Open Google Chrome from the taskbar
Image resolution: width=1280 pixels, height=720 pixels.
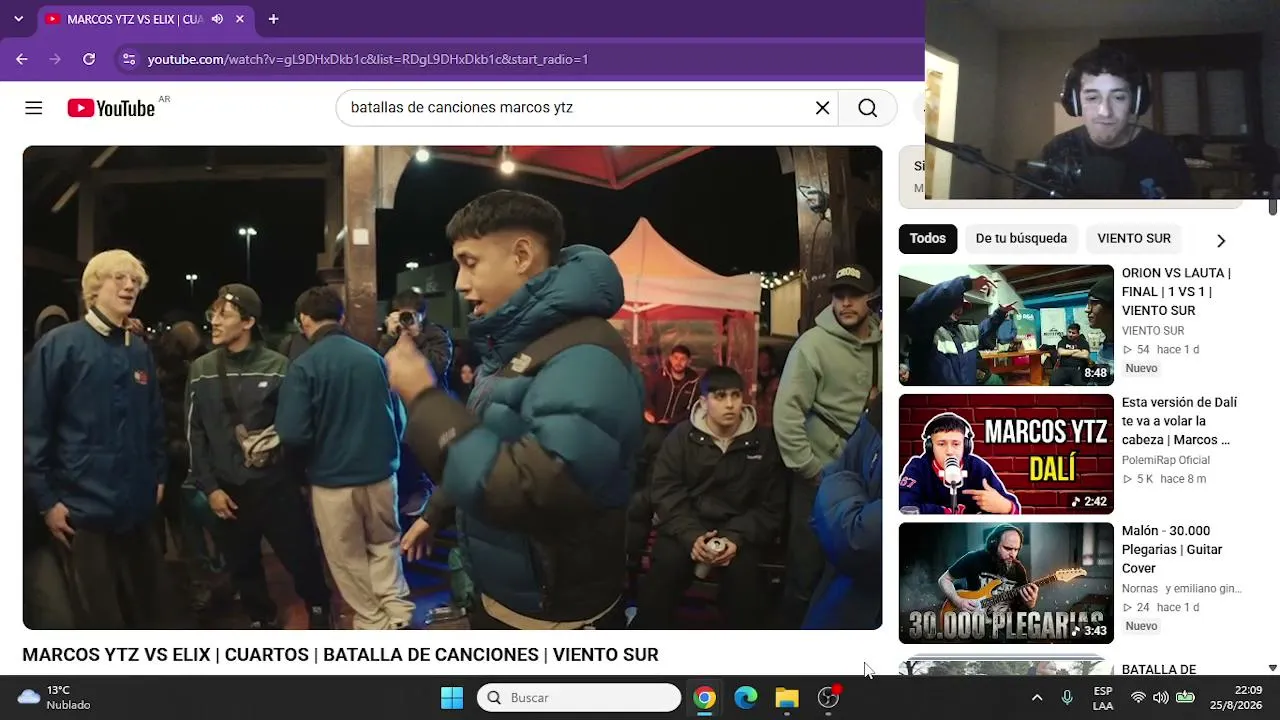(x=705, y=698)
